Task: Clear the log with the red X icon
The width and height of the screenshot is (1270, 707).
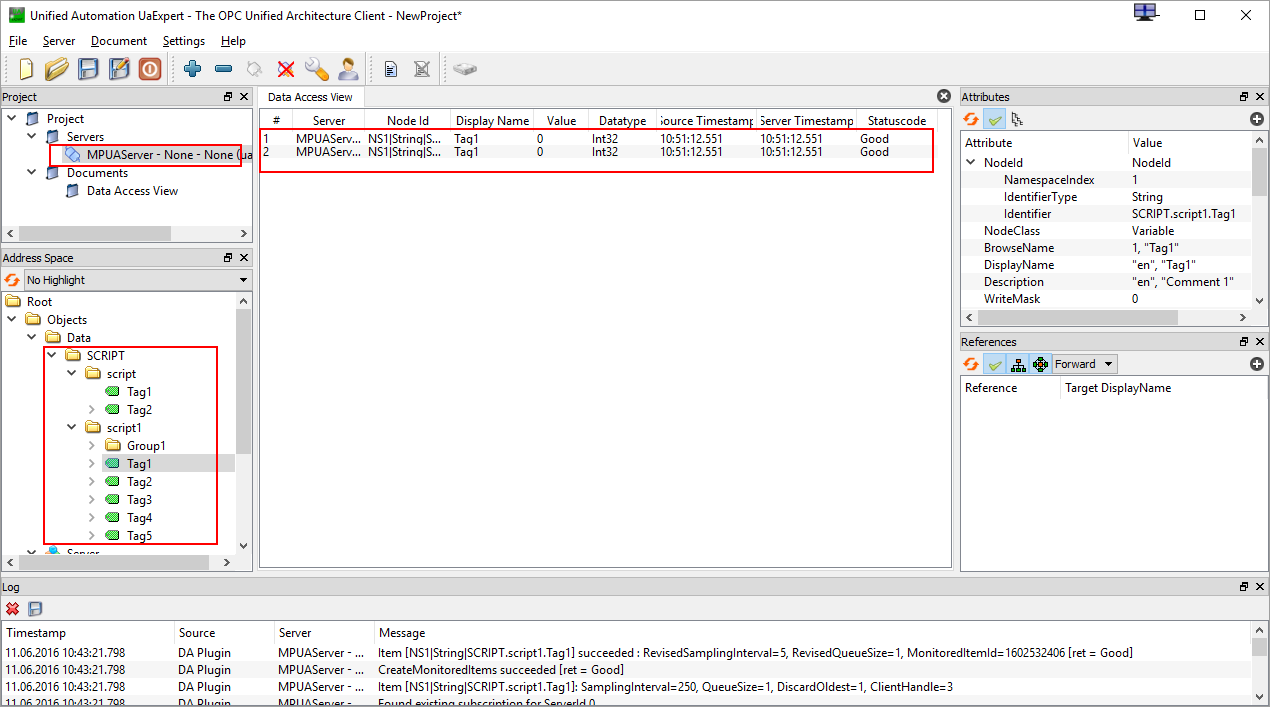Action: [12, 608]
